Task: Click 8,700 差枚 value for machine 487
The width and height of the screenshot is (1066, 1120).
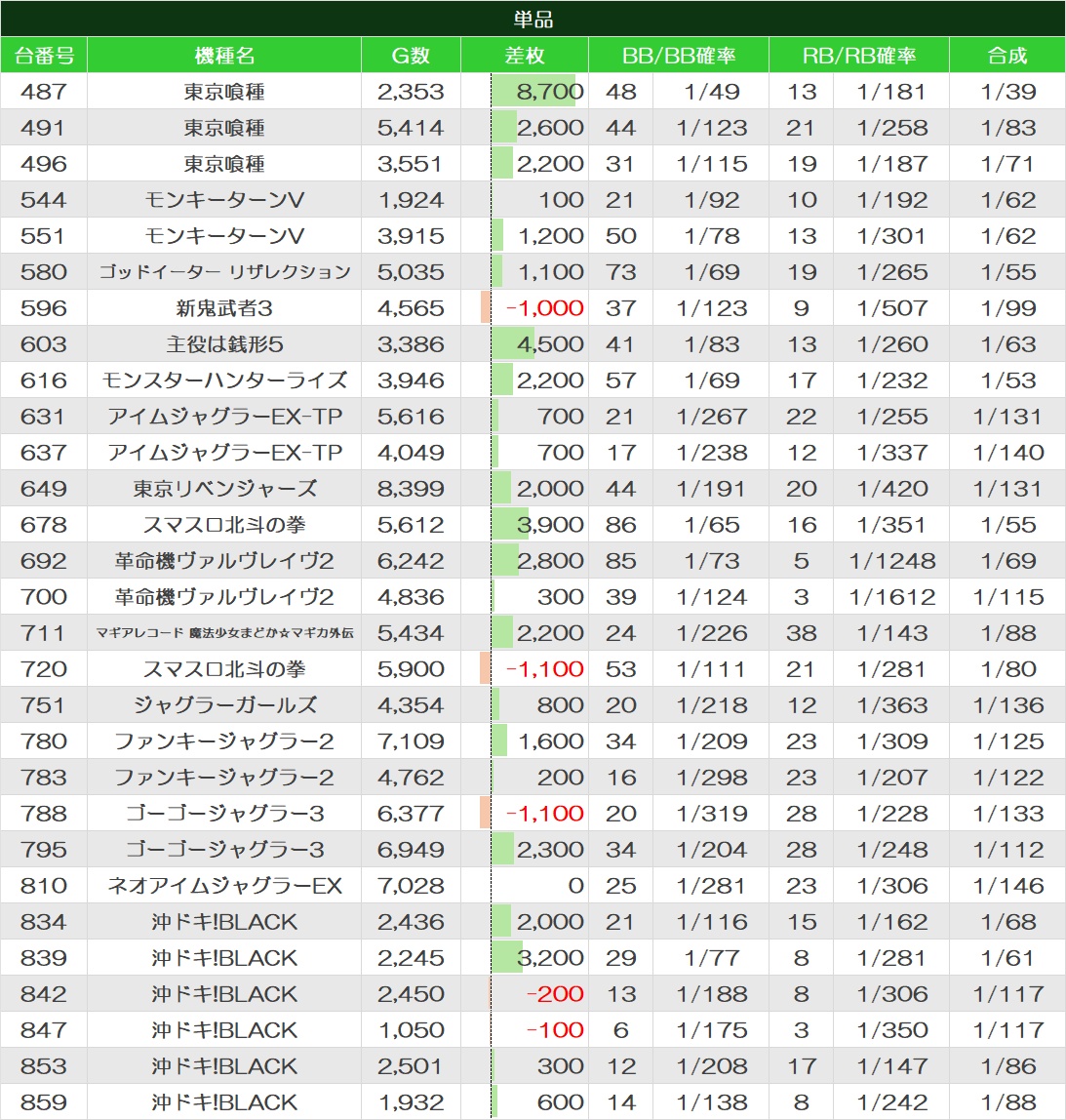Action: click(550, 92)
